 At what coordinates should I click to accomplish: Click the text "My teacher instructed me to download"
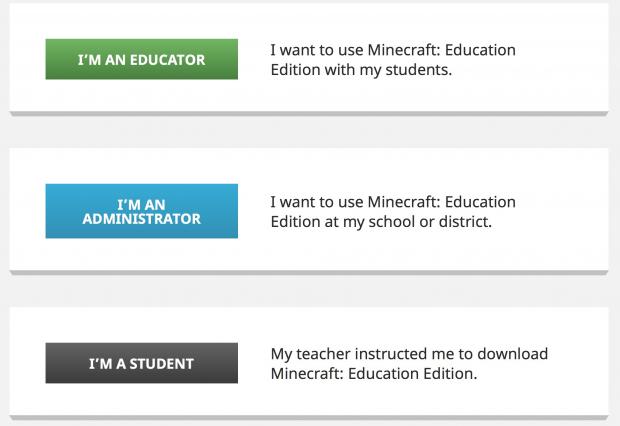(409, 354)
